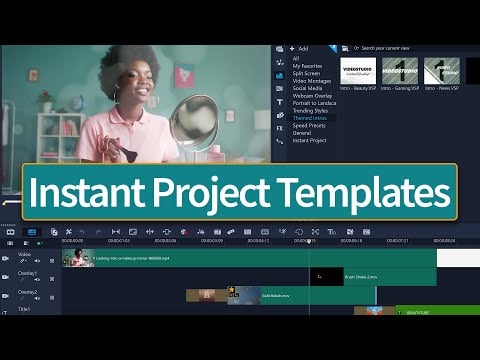Click the Overlay1 track camera icon
The height and width of the screenshot is (360, 480).
(6, 277)
